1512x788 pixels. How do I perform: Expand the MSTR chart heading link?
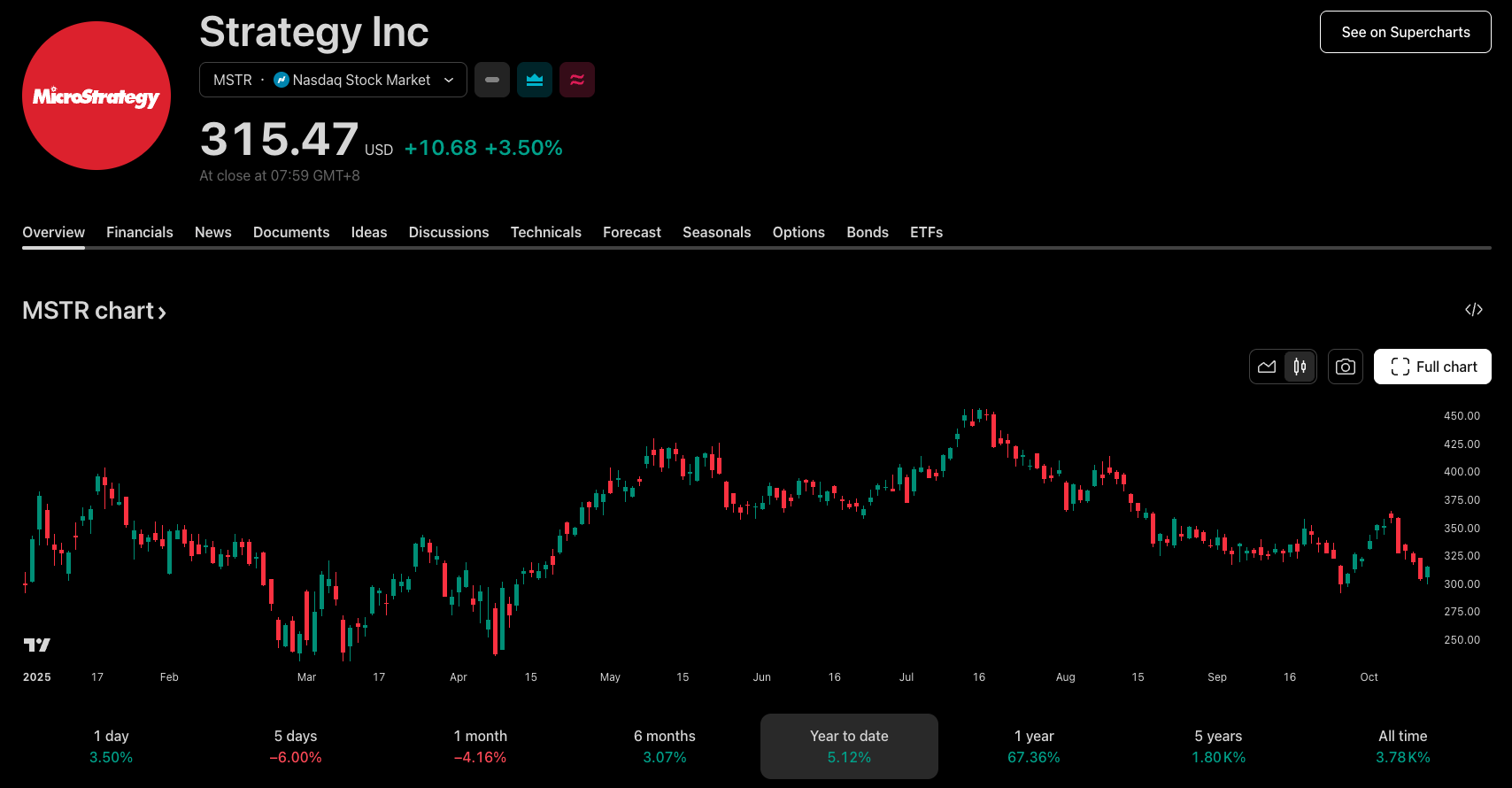click(x=94, y=311)
